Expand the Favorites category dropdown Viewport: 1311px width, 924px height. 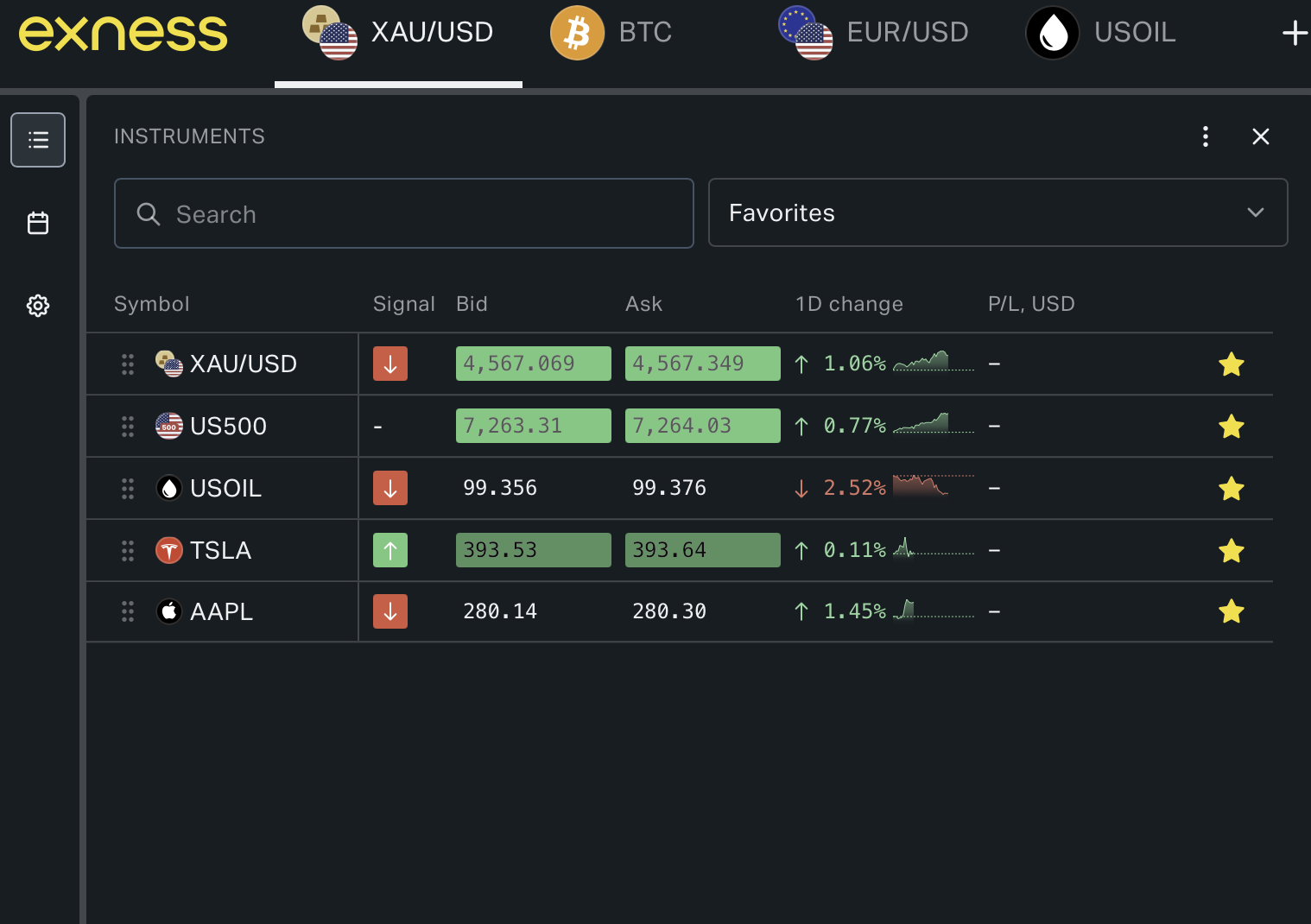(x=998, y=212)
